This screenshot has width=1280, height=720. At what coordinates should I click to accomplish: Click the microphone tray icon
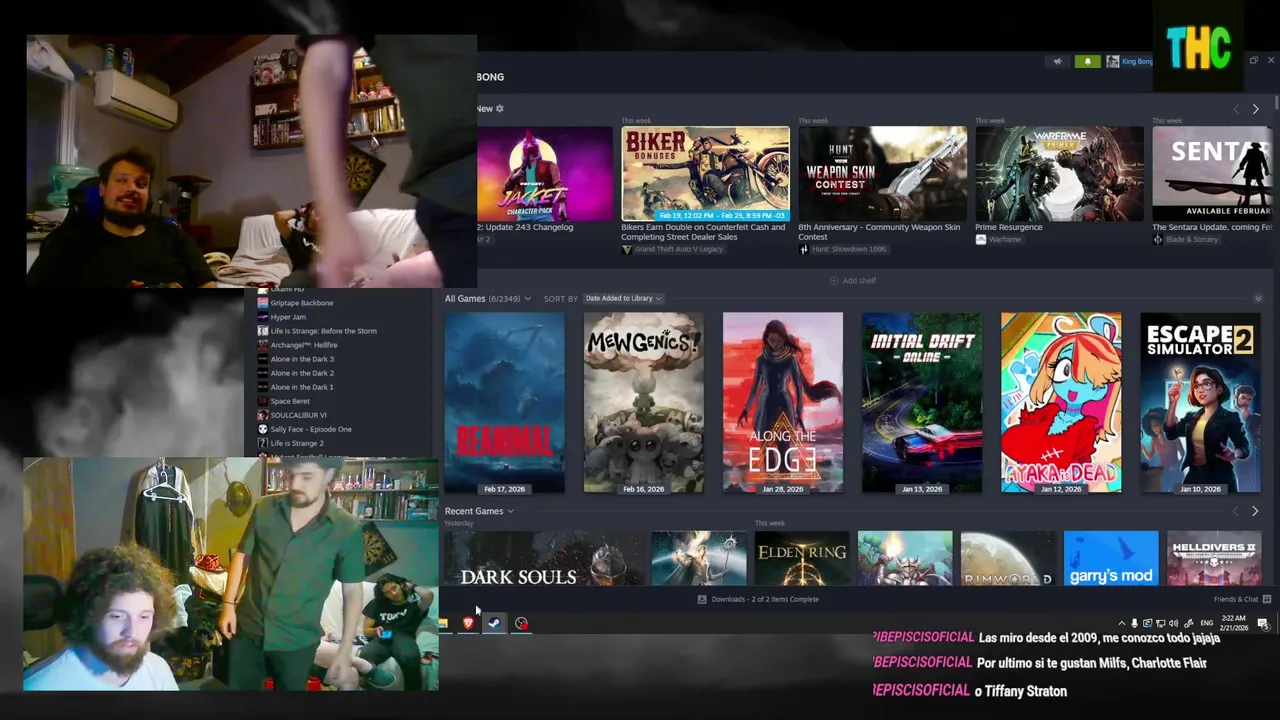(x=1134, y=623)
